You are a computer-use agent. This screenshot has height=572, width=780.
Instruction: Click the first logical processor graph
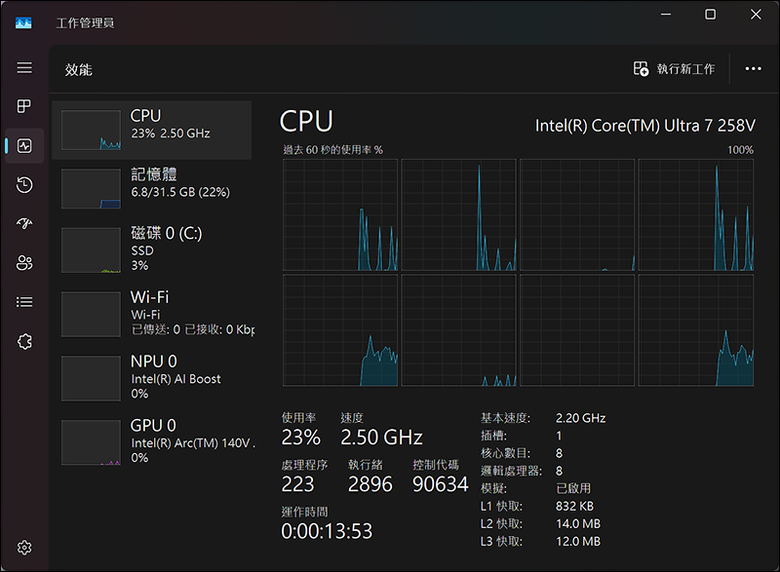pyautogui.click(x=340, y=215)
